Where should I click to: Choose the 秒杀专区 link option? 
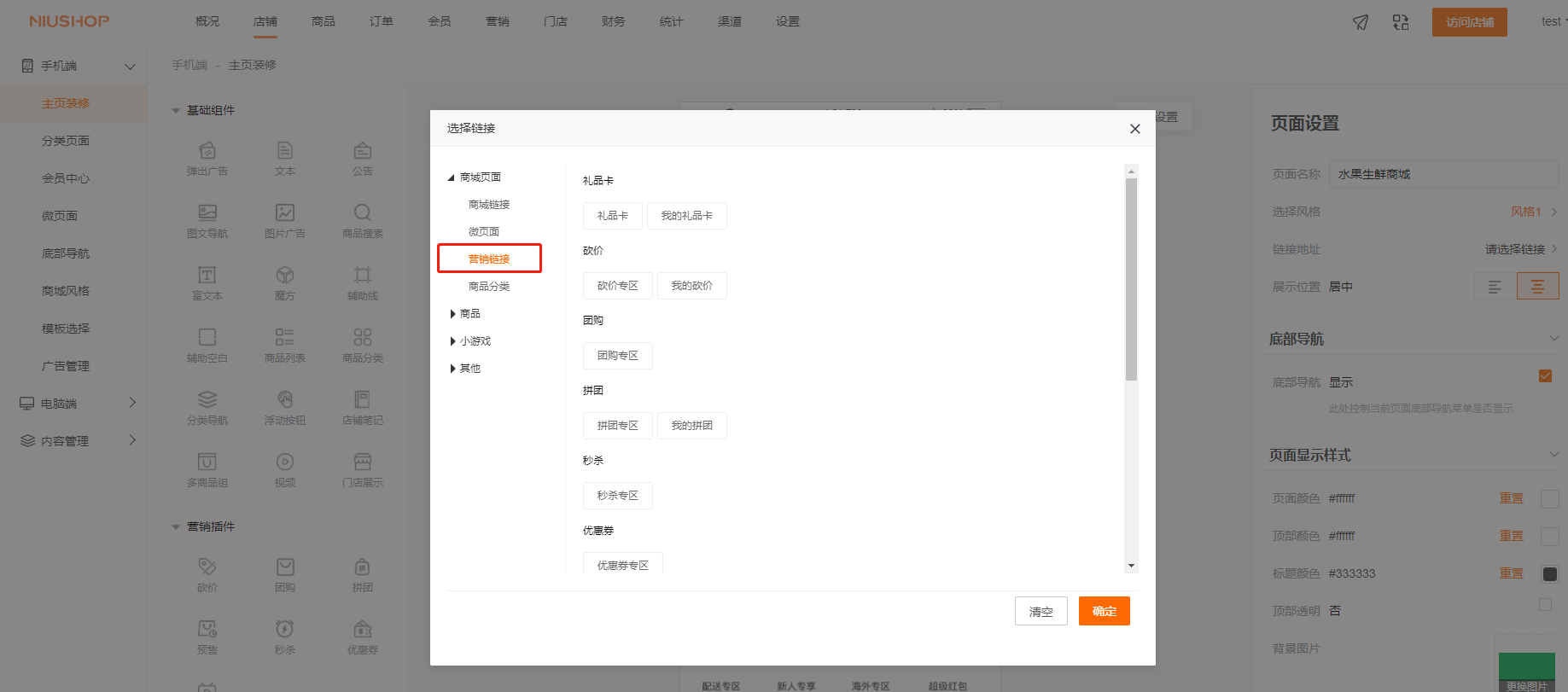point(618,496)
